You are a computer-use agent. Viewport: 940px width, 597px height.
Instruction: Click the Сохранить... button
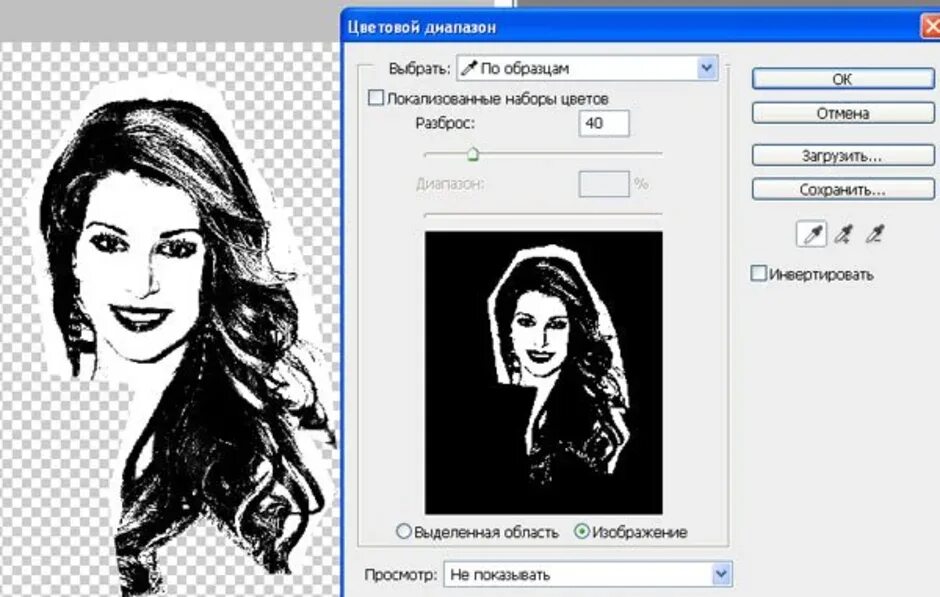click(843, 190)
